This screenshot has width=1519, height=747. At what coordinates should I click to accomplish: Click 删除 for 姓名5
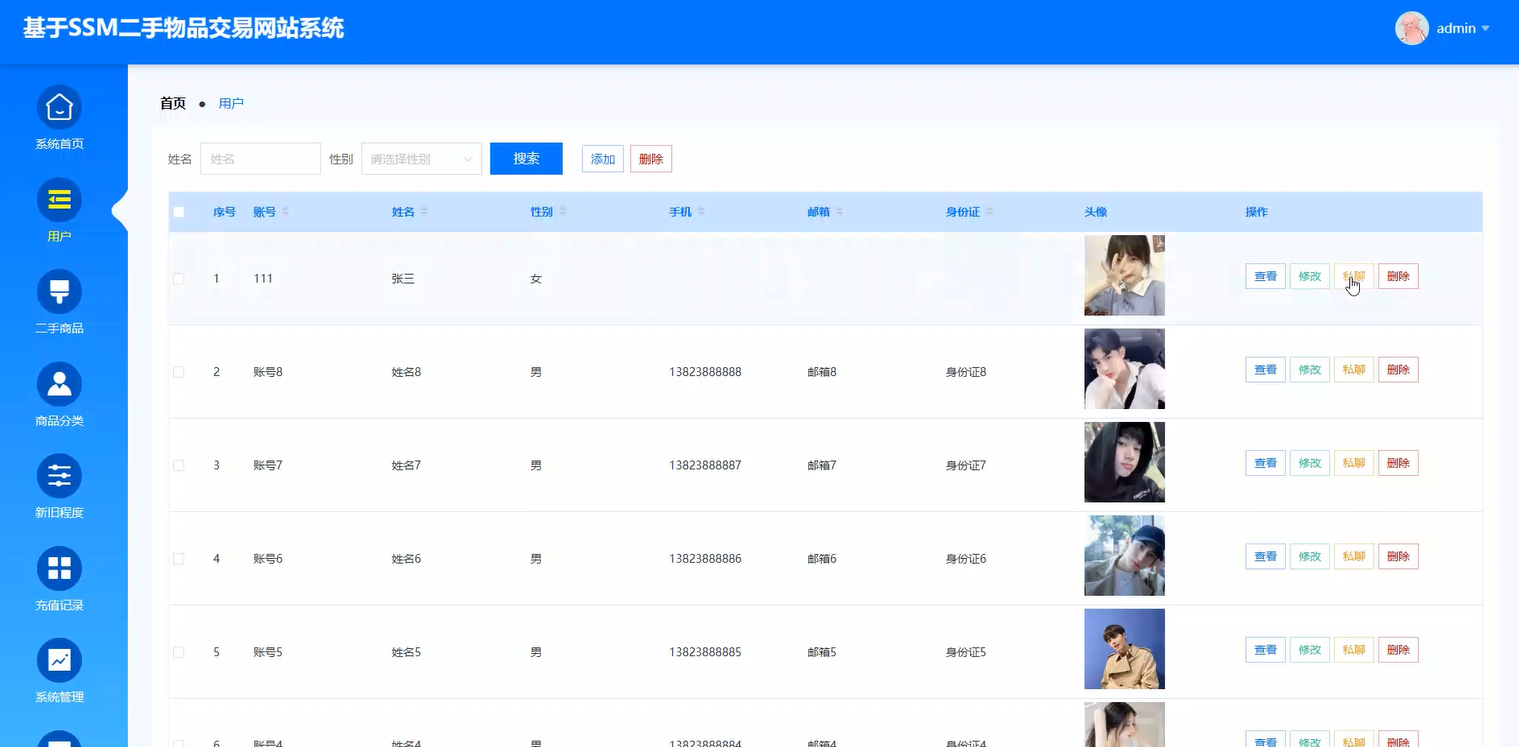tap(1398, 650)
